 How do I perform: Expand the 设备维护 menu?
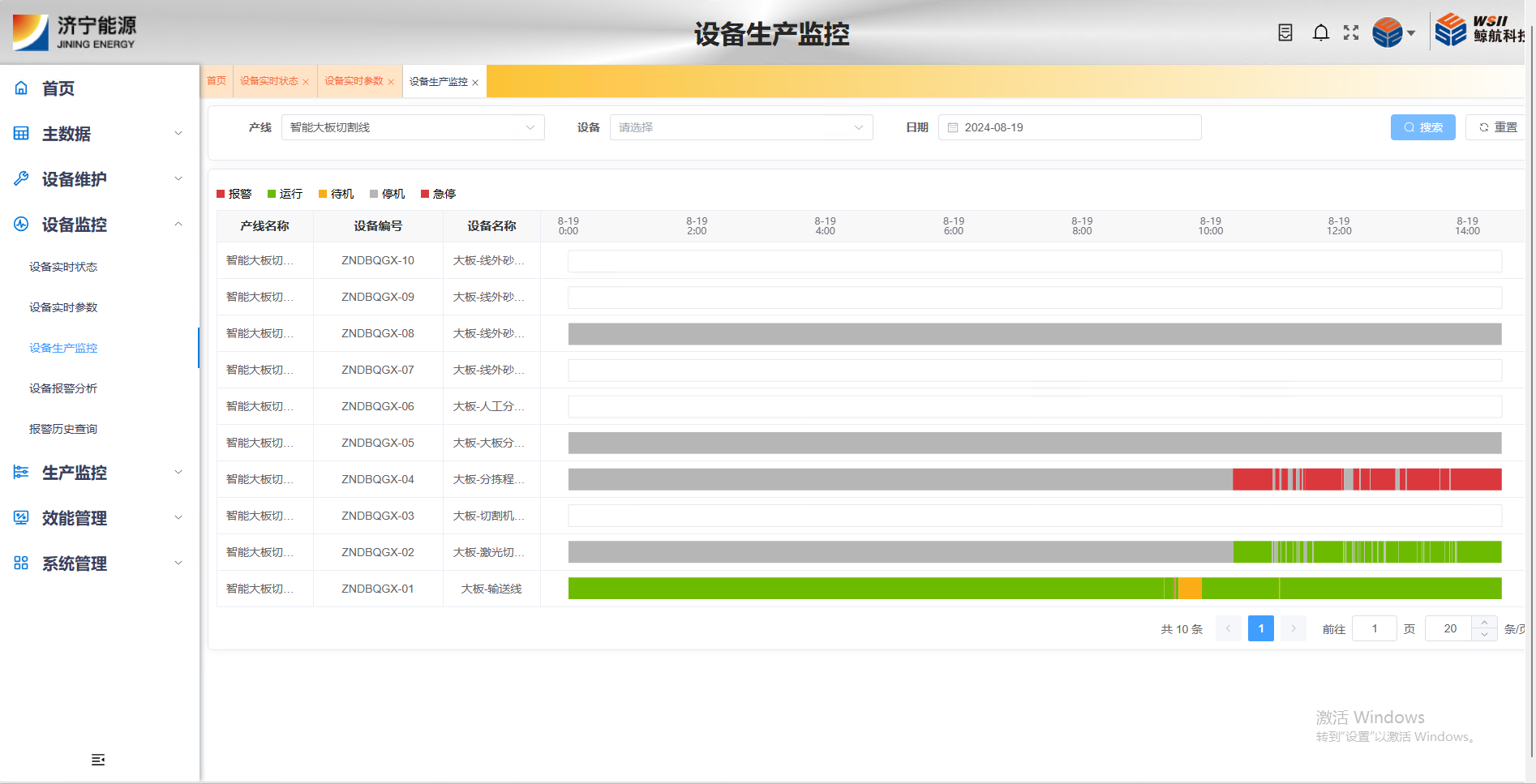(178, 178)
